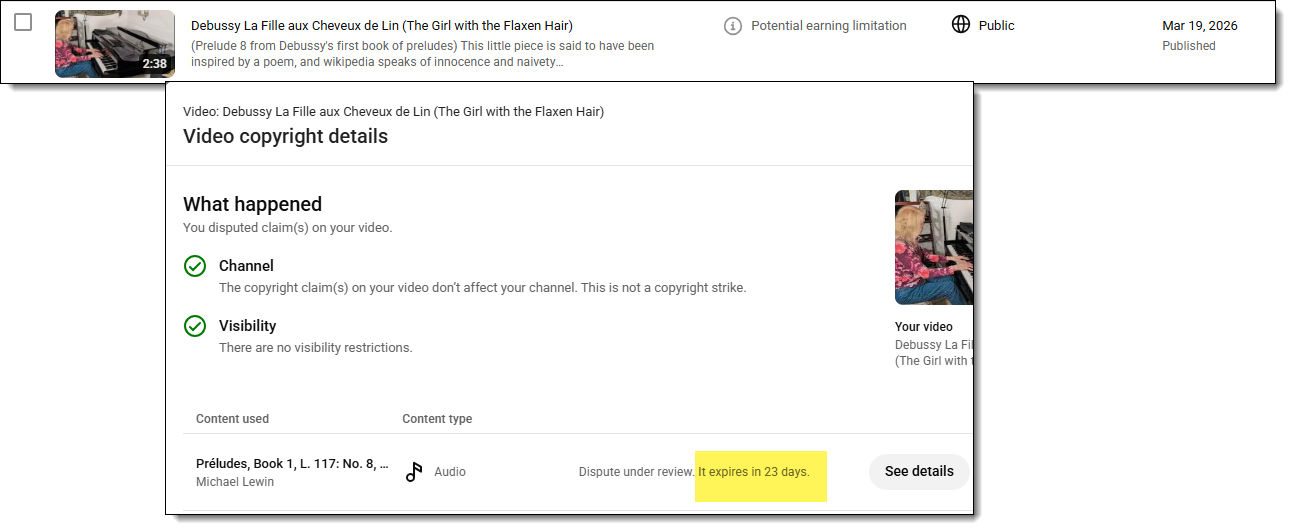Click the Michael Lewin claimant name

(x=235, y=482)
